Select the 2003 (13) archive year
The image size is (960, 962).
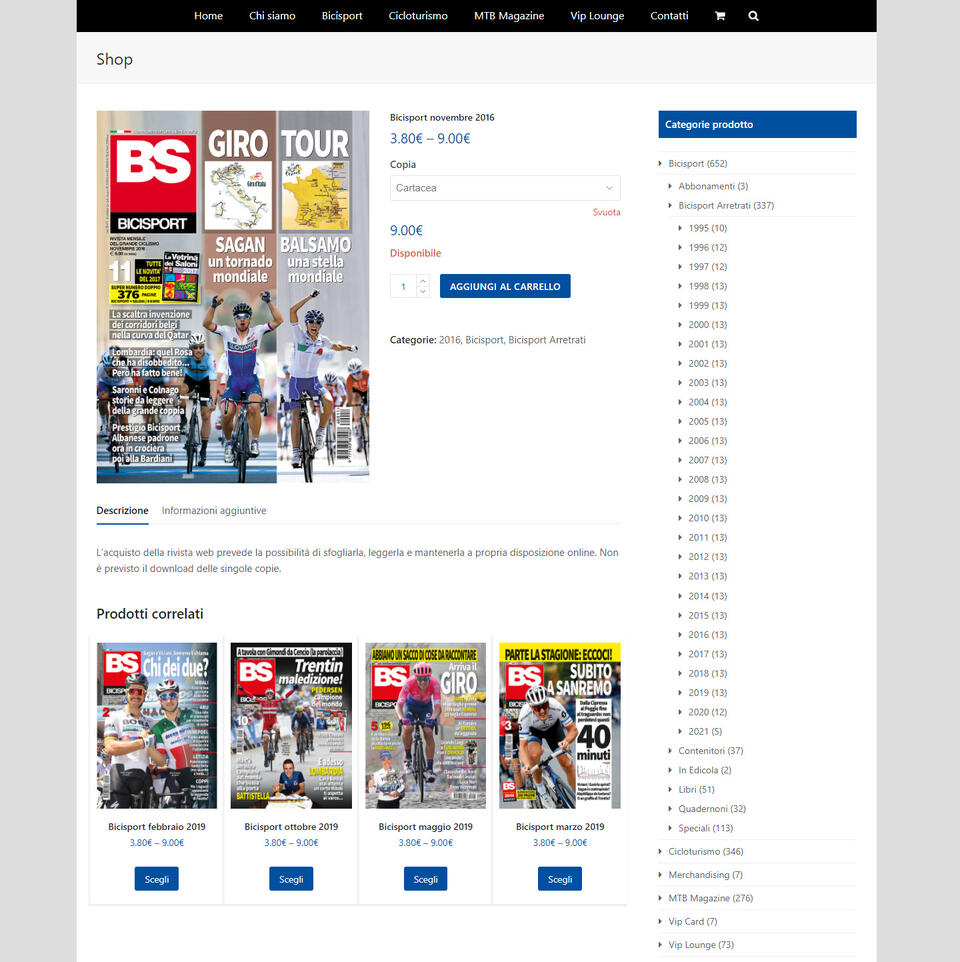click(707, 383)
